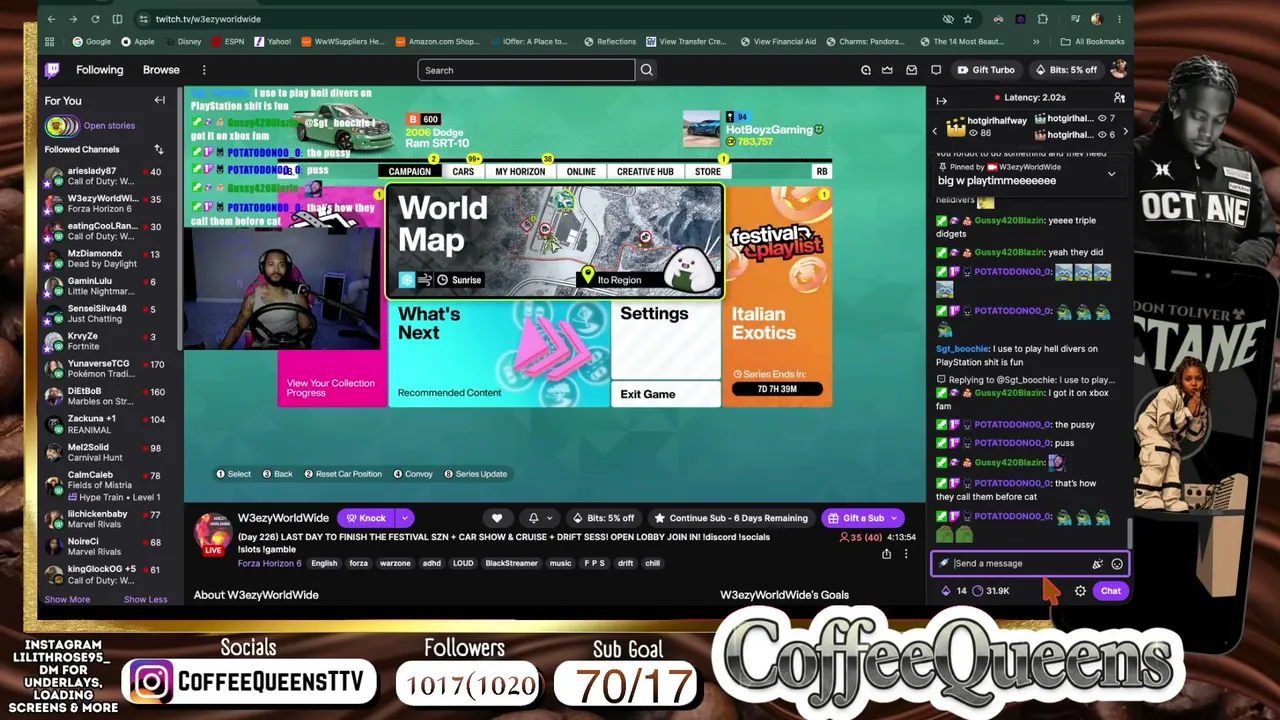Go back in browser history
The width and height of the screenshot is (1280, 720).
tap(51, 19)
